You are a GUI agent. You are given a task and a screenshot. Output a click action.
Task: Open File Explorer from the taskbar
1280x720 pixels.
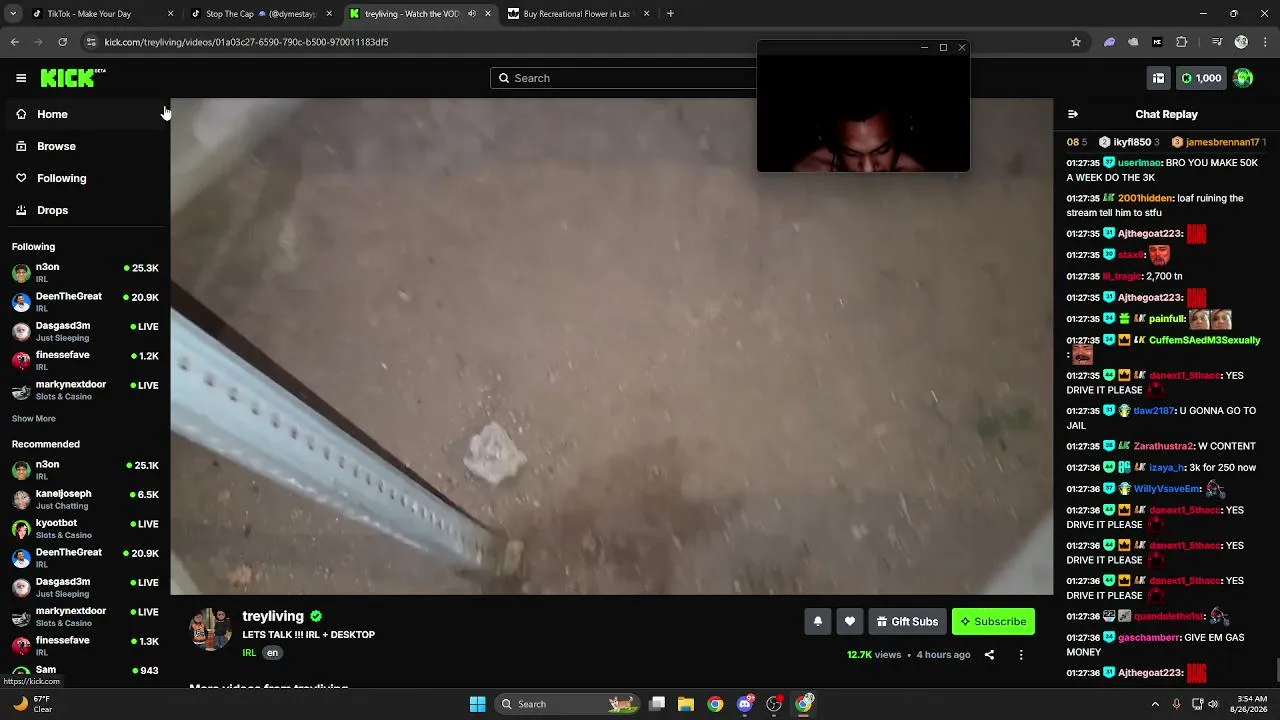click(x=686, y=704)
